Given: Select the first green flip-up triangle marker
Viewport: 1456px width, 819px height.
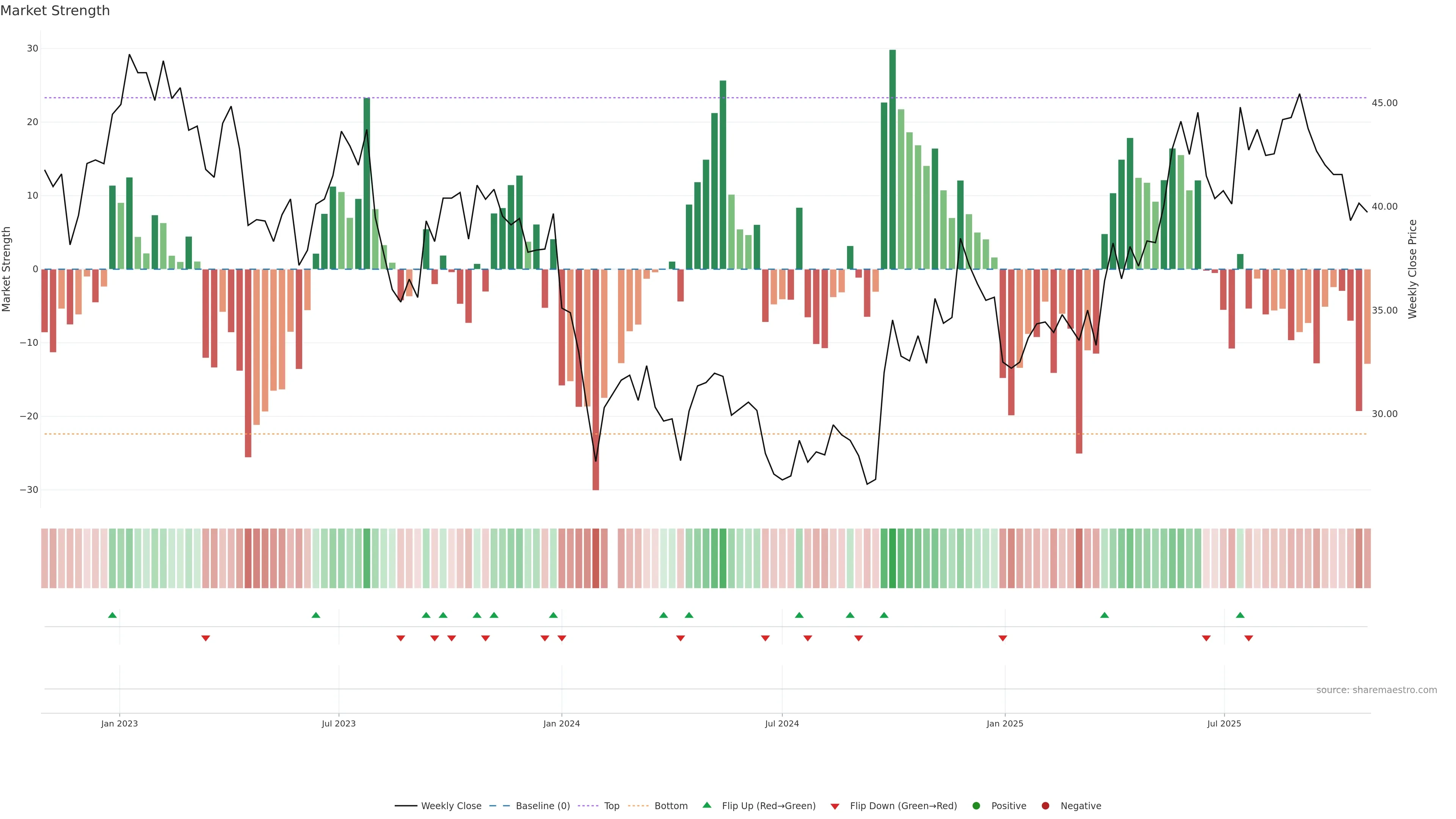Looking at the screenshot, I should (113, 615).
